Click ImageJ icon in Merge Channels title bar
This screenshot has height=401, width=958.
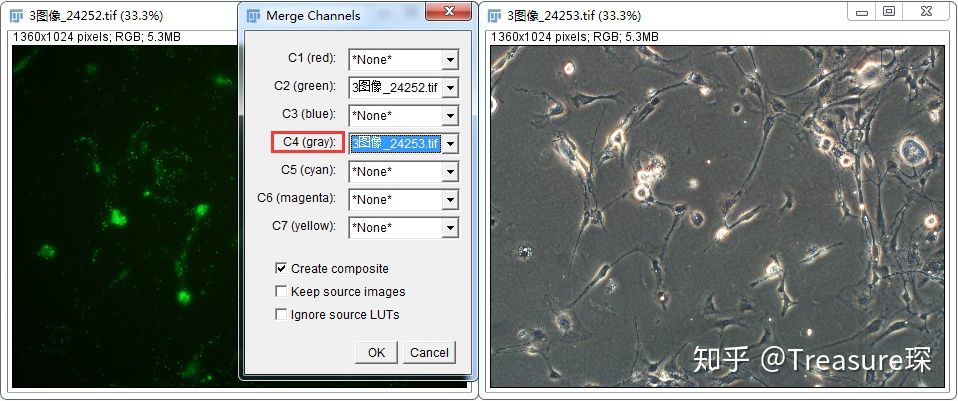253,16
